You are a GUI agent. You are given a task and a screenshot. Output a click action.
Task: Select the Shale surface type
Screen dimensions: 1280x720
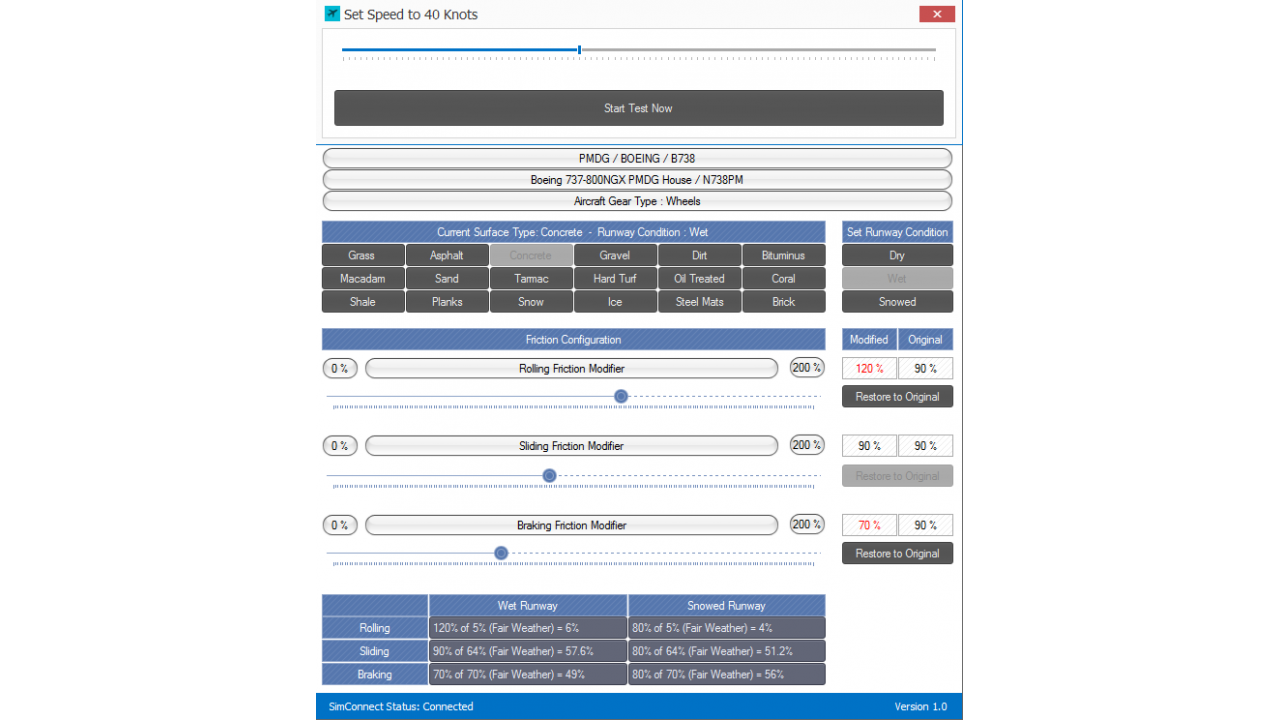tap(363, 301)
